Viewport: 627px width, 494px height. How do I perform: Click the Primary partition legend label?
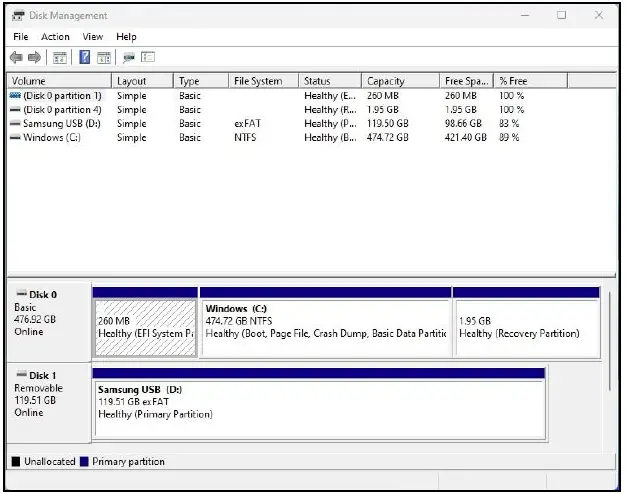128,462
